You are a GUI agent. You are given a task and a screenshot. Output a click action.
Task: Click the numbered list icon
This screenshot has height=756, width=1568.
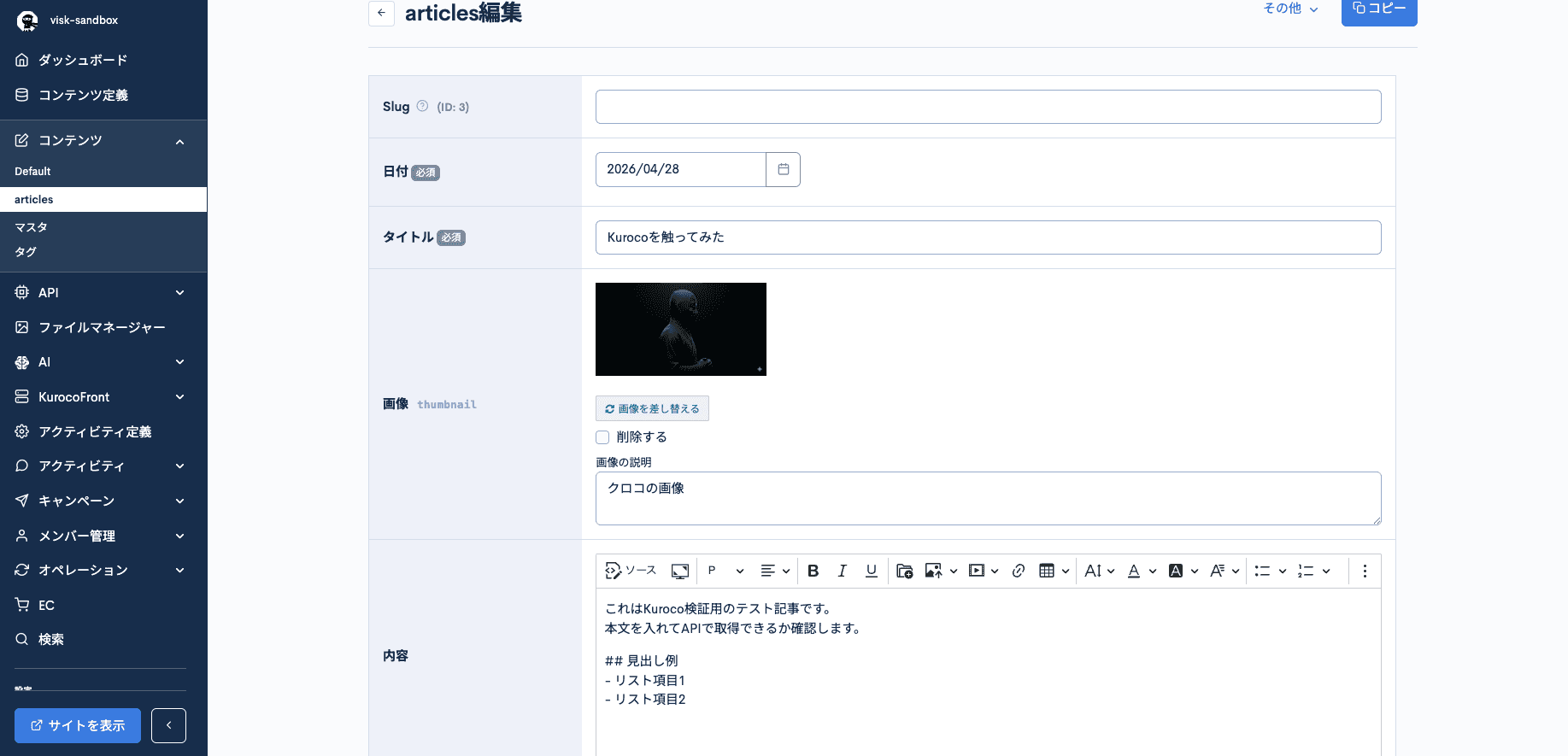point(1306,571)
